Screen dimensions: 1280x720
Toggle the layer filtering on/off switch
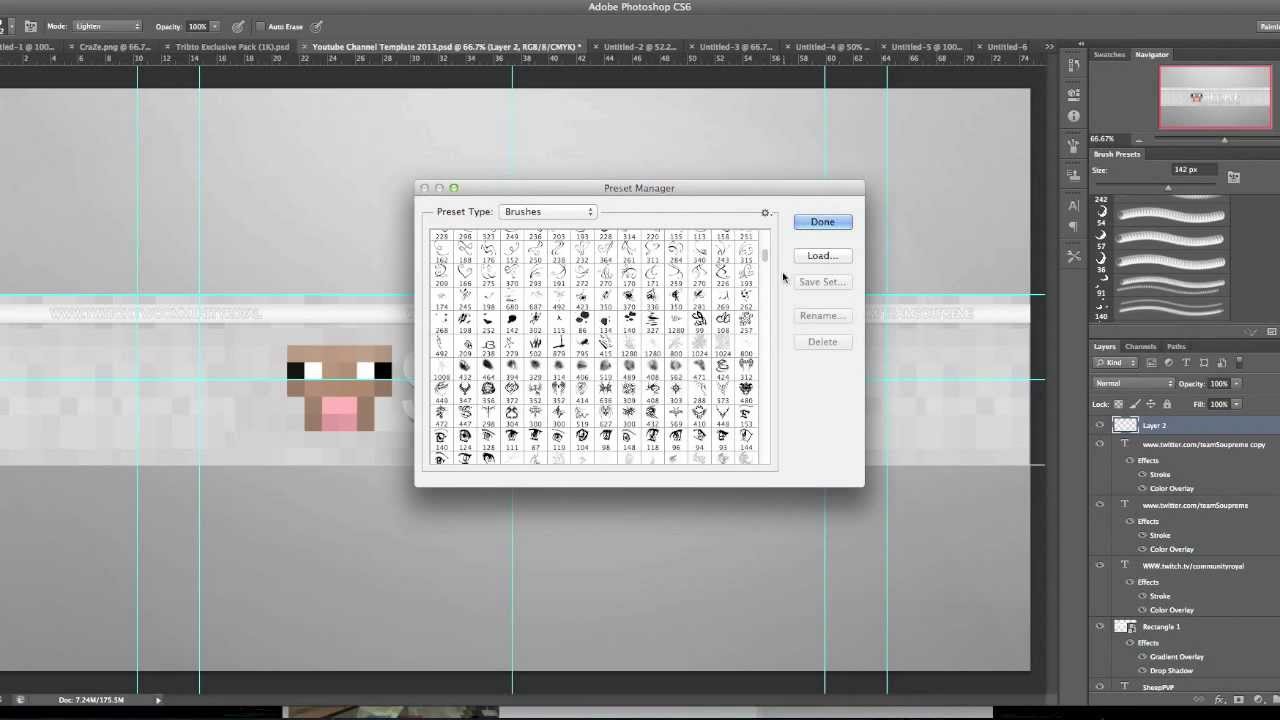coord(1240,362)
